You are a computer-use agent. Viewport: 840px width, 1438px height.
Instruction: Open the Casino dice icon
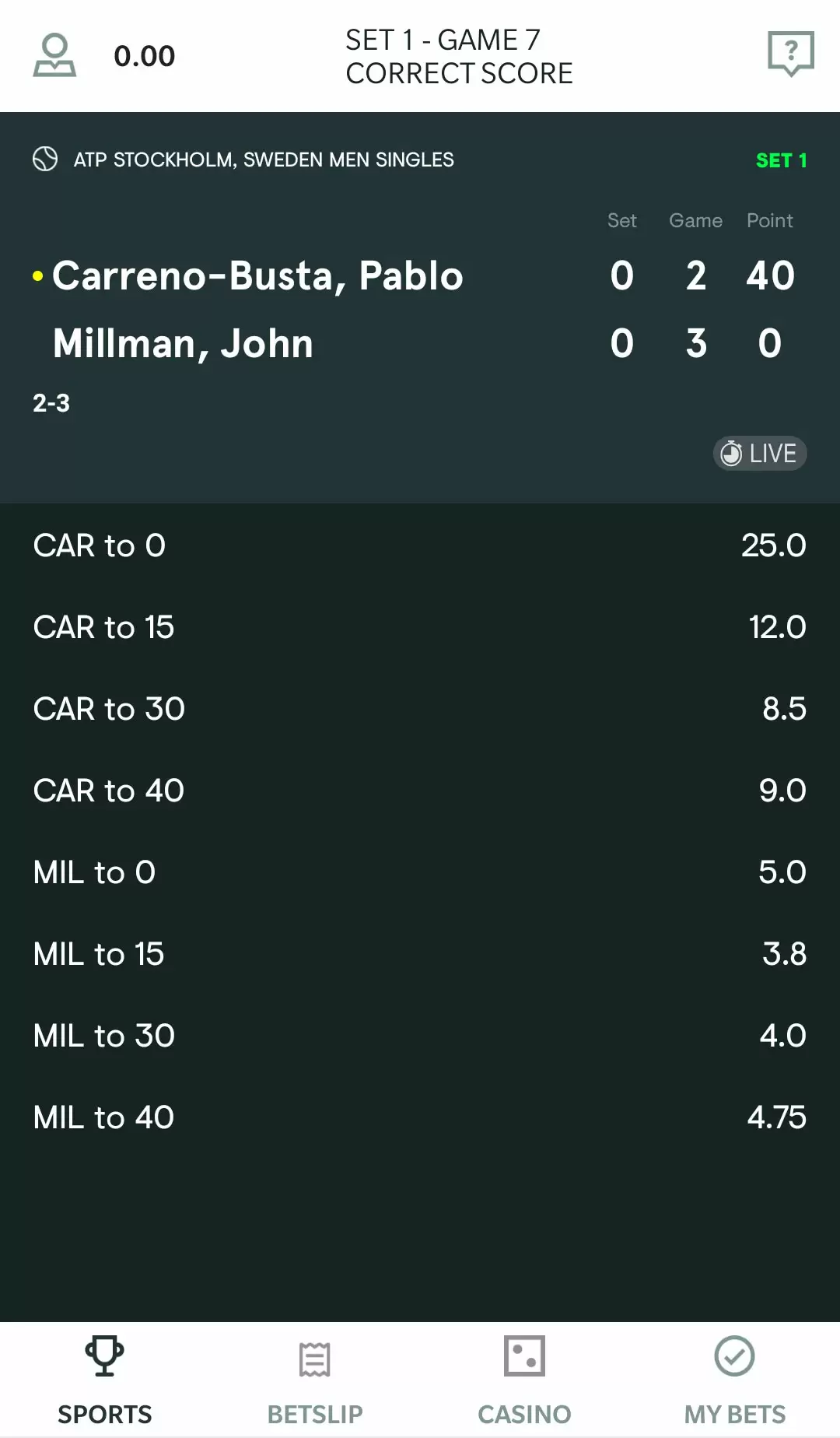coord(524,1356)
